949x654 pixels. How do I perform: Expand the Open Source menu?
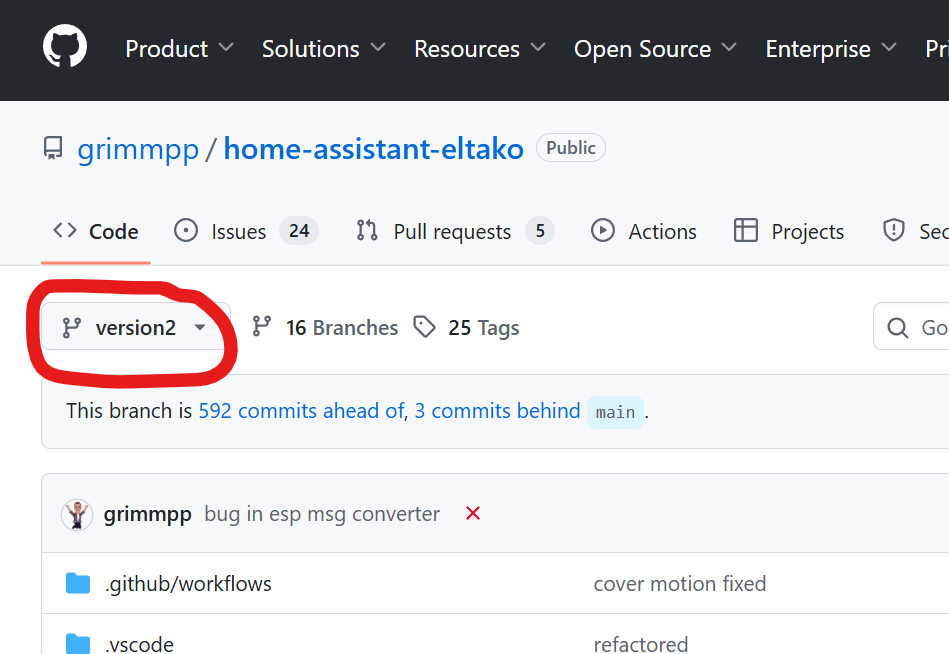coord(655,49)
